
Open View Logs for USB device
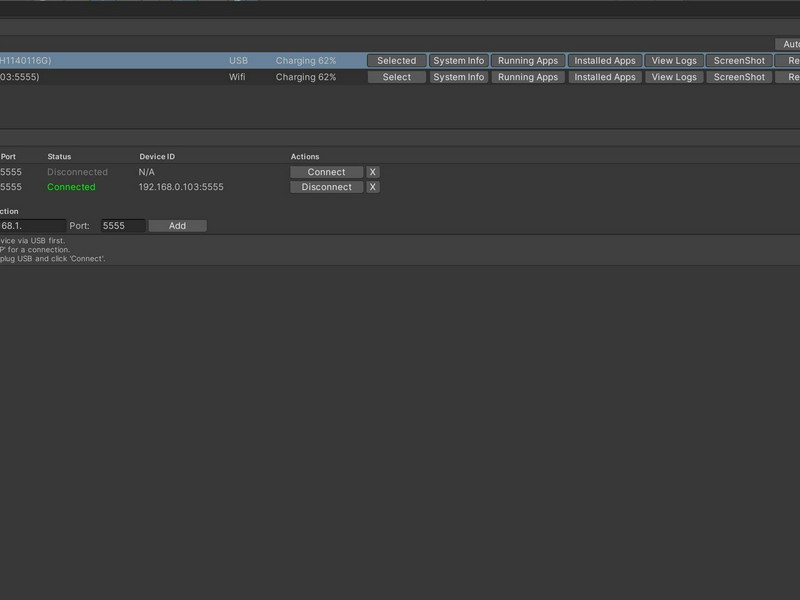point(674,61)
